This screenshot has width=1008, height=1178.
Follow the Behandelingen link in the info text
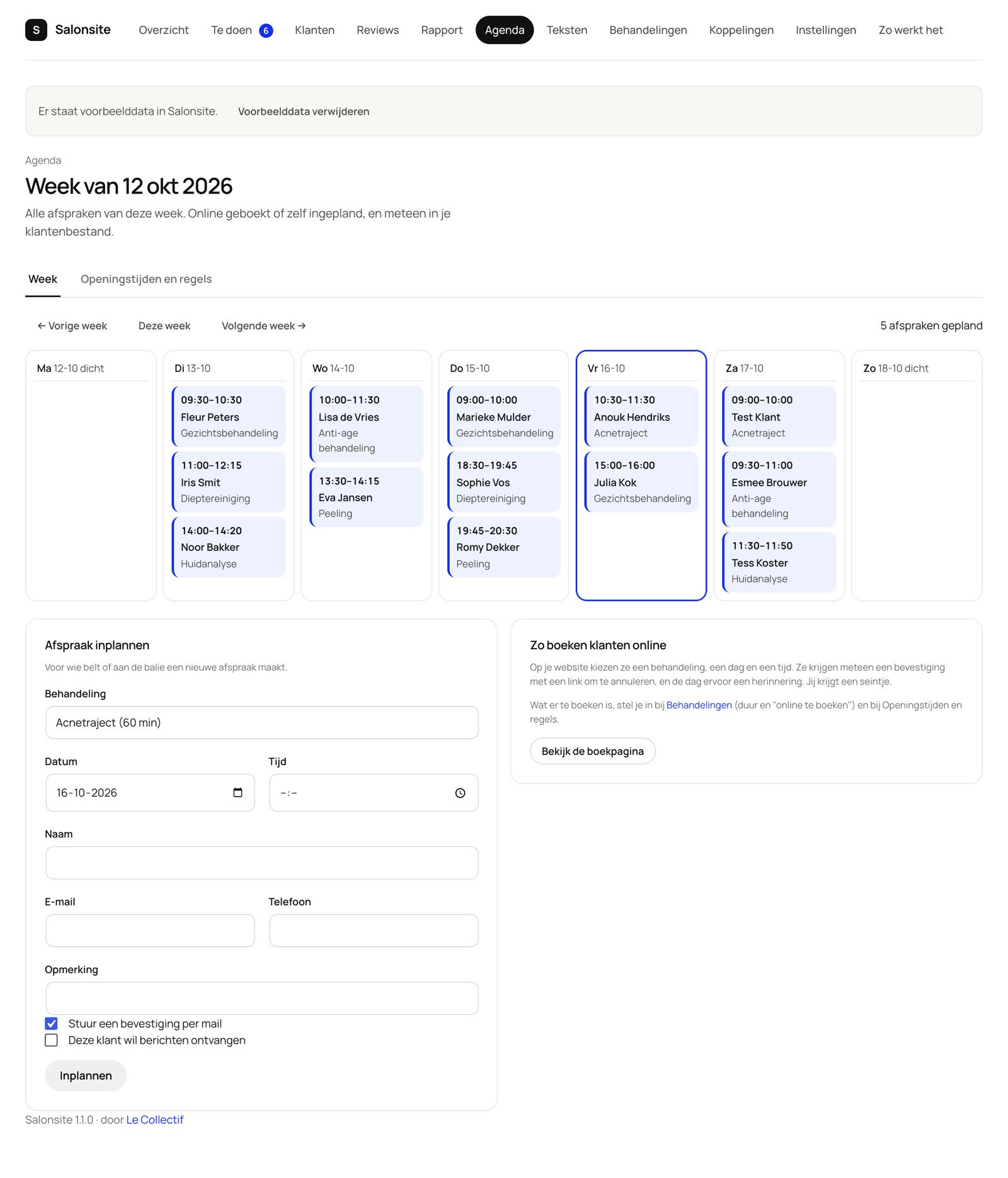(x=699, y=705)
